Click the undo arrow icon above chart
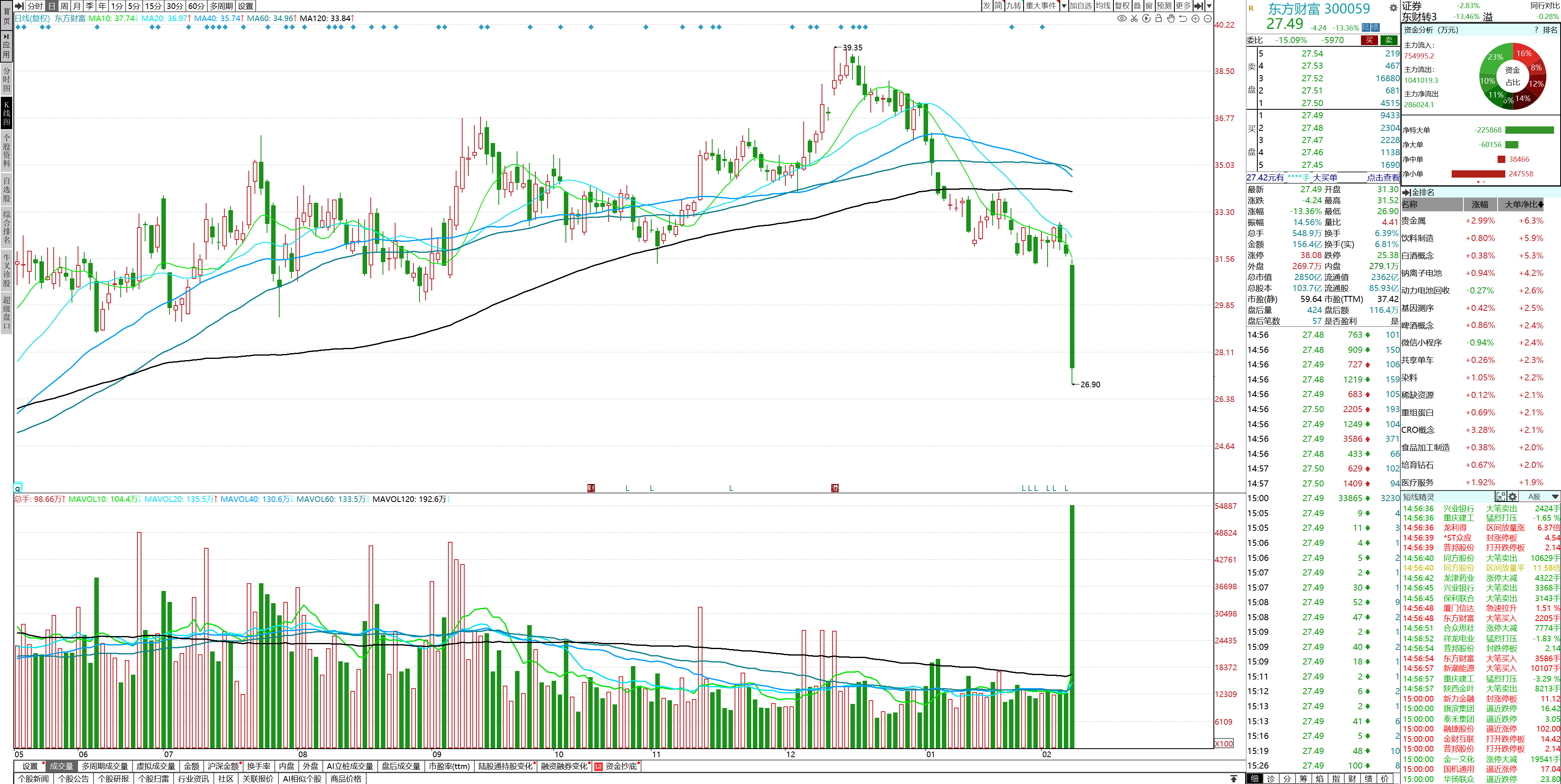1561x784 pixels. 1183,19
